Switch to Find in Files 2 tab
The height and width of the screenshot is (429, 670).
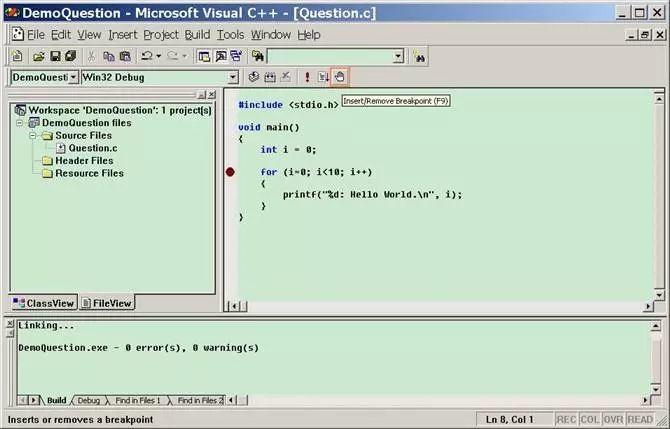point(200,400)
